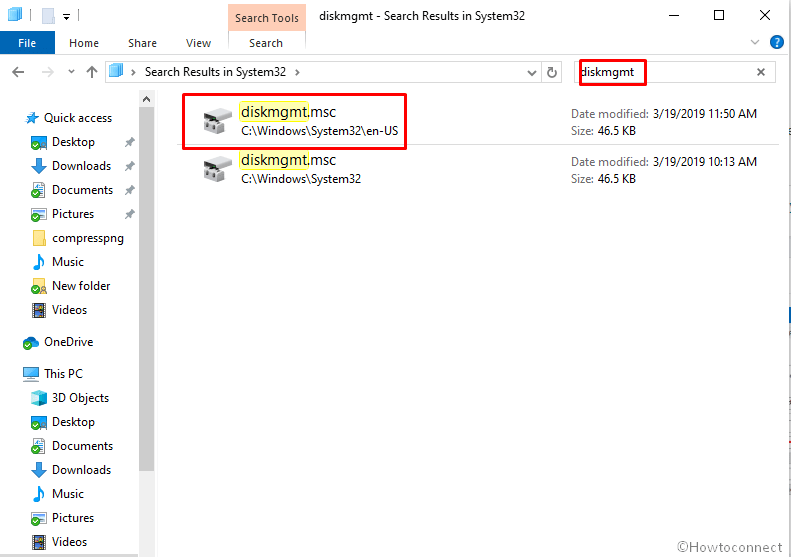The width and height of the screenshot is (791, 557).
Task: Switch to the Home ribbon tab
Action: point(84,43)
